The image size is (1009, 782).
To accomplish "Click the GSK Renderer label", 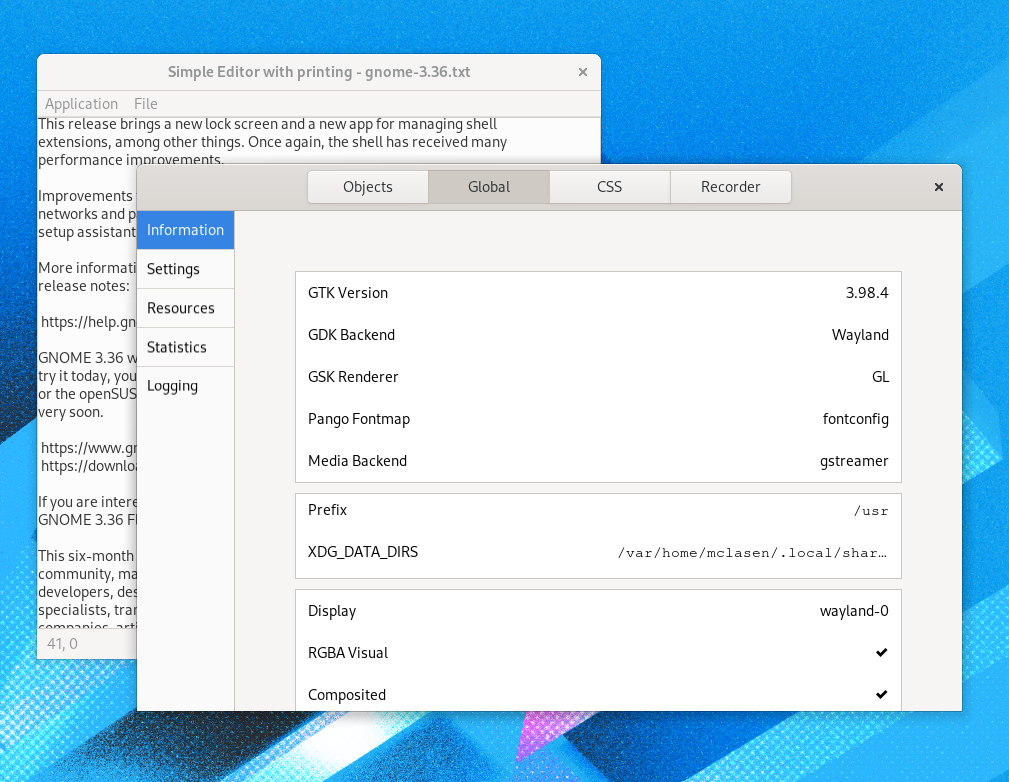I will (x=353, y=377).
